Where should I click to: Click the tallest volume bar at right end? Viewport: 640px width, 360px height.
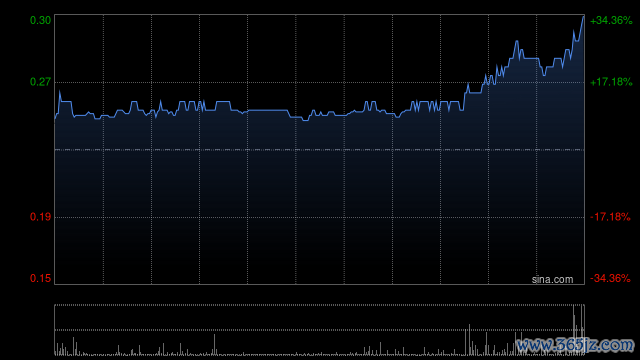(582, 330)
